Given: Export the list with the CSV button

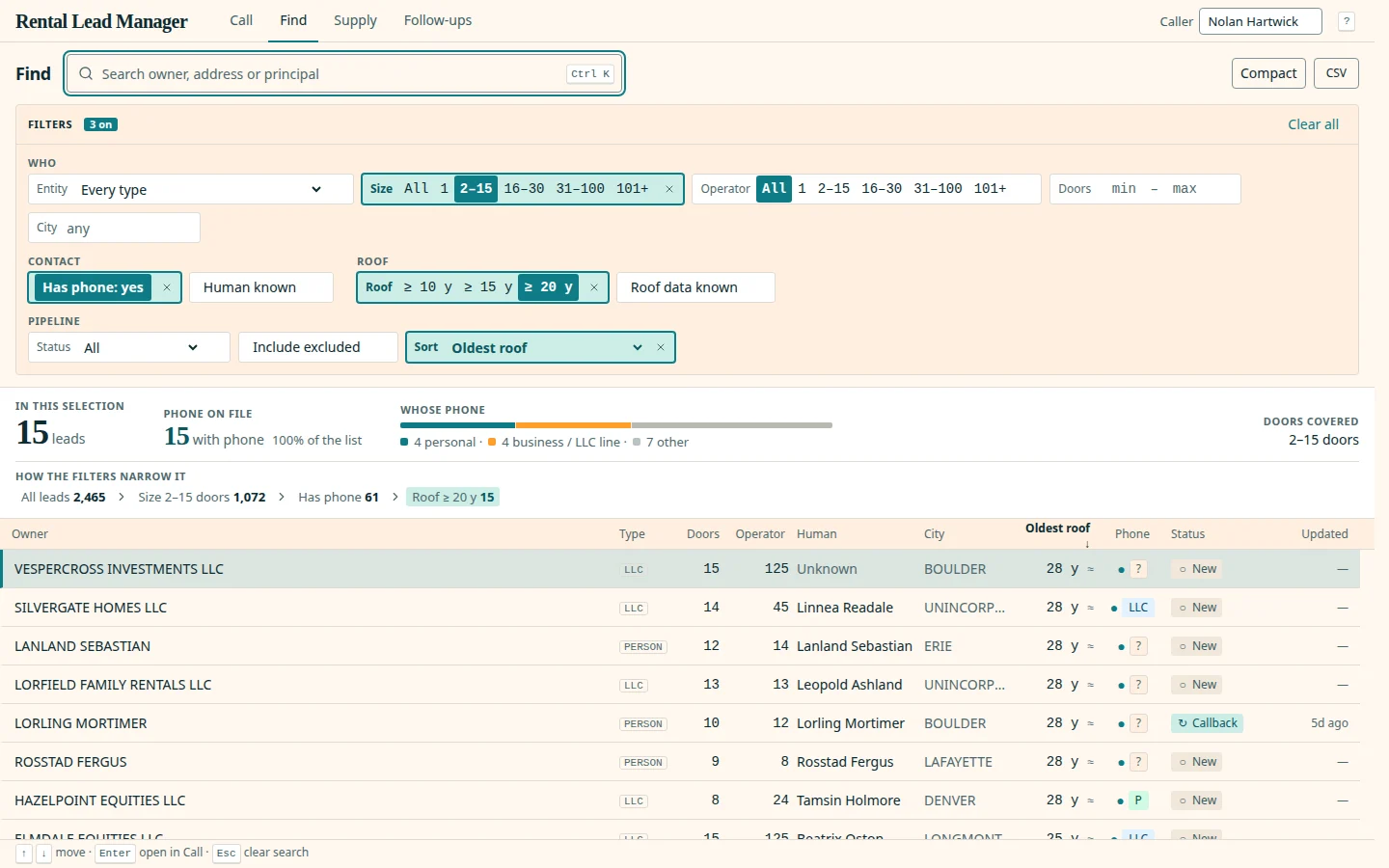Looking at the screenshot, I should (x=1336, y=73).
